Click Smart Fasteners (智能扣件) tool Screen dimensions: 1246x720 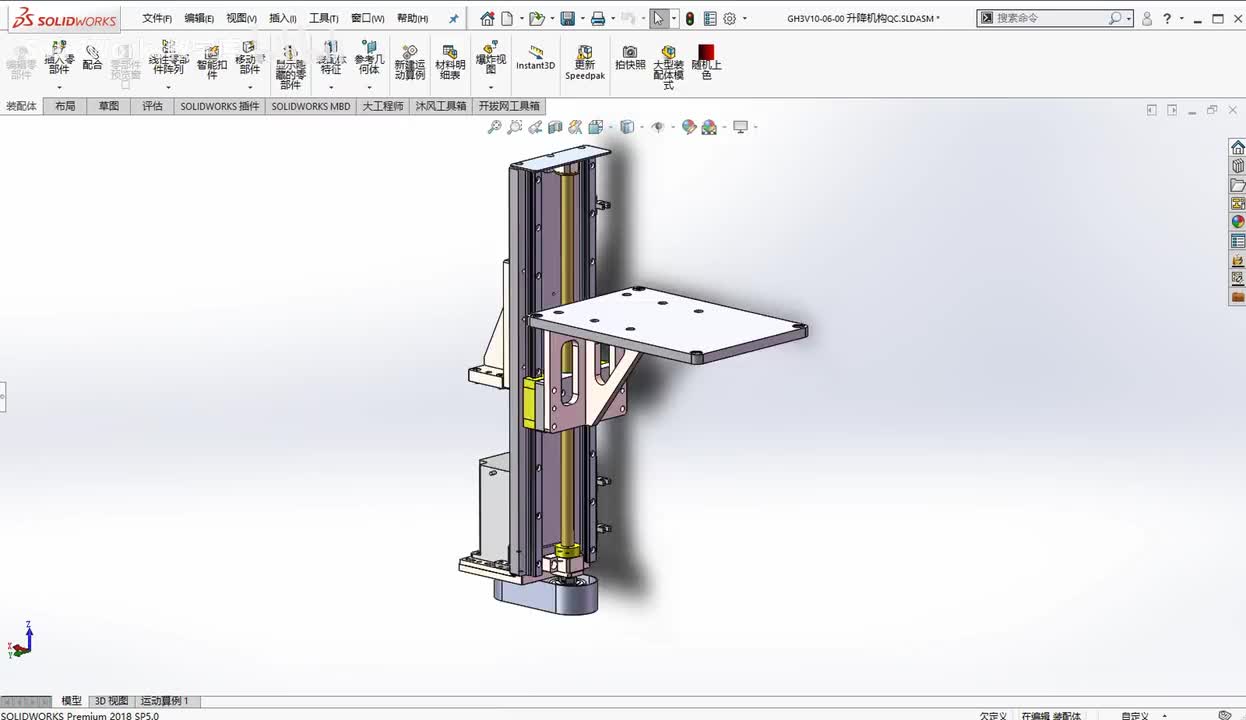[212, 61]
